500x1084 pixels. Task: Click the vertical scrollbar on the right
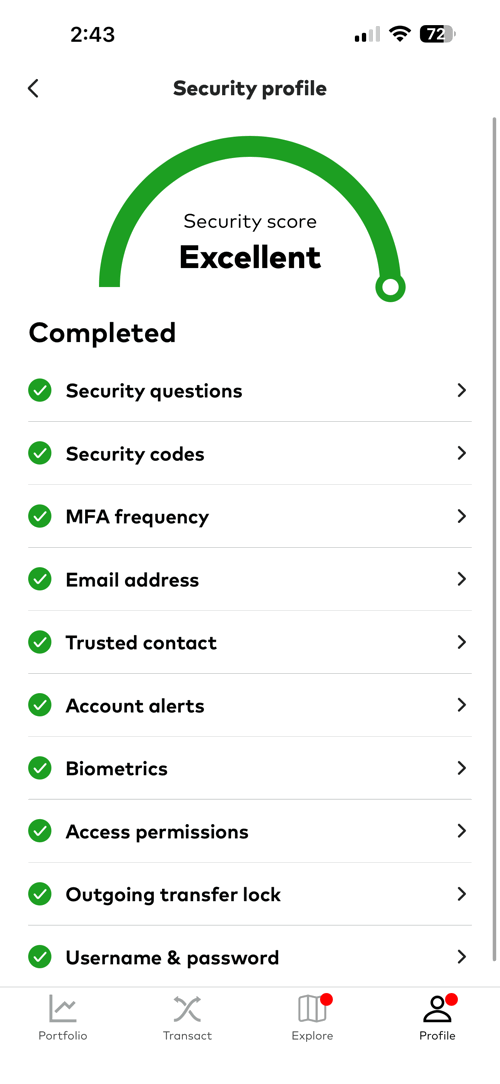tap(494, 539)
